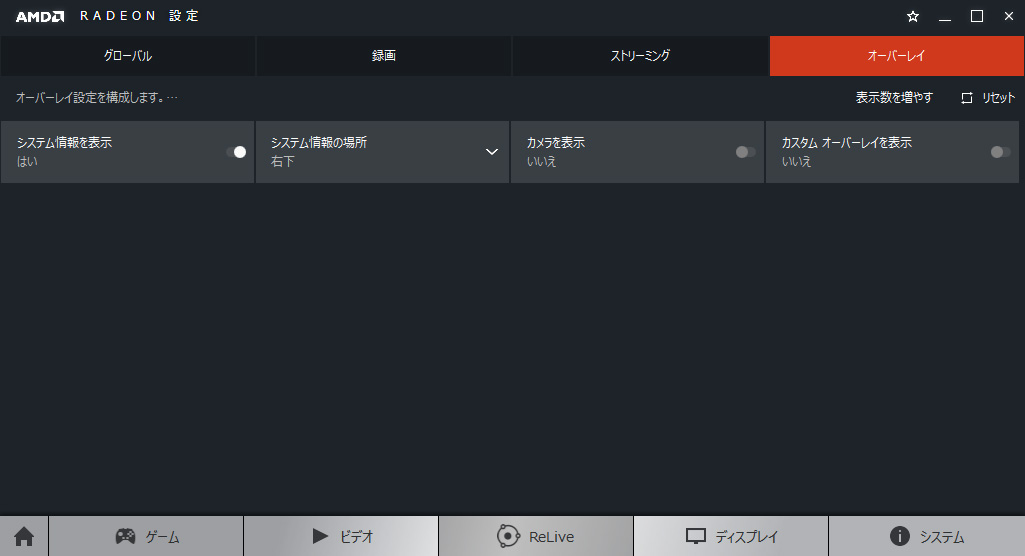Click 表示数を増やす button
This screenshot has height=556, width=1025.
pos(893,98)
